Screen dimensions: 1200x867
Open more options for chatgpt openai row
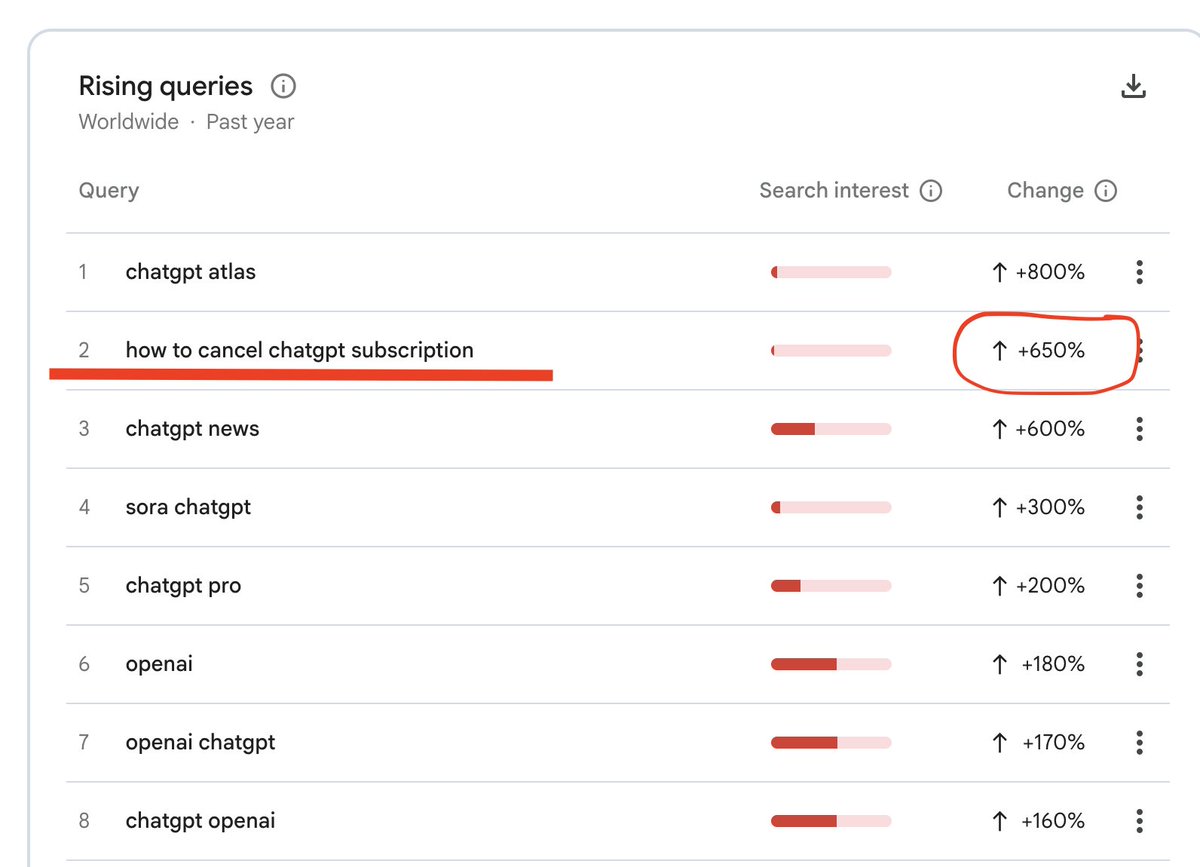pos(1139,821)
